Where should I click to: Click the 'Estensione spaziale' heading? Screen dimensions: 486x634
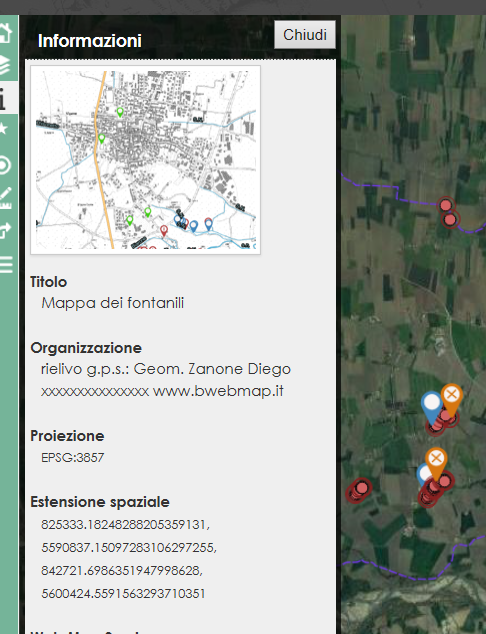(100, 502)
